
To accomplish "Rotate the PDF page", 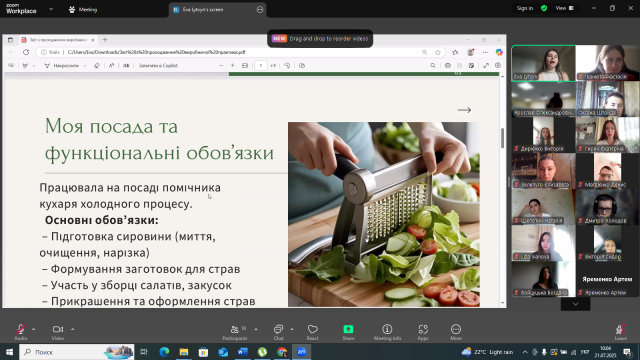I will click(x=287, y=66).
